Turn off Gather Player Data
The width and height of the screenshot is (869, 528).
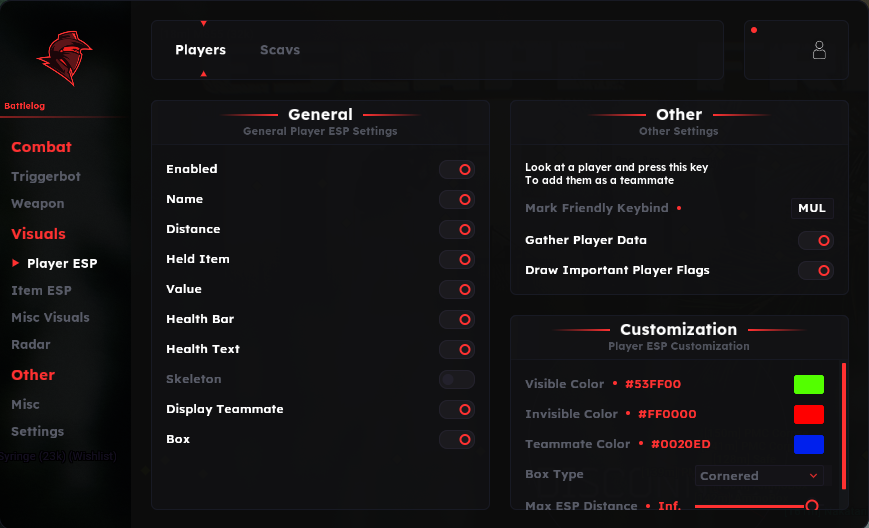[816, 240]
